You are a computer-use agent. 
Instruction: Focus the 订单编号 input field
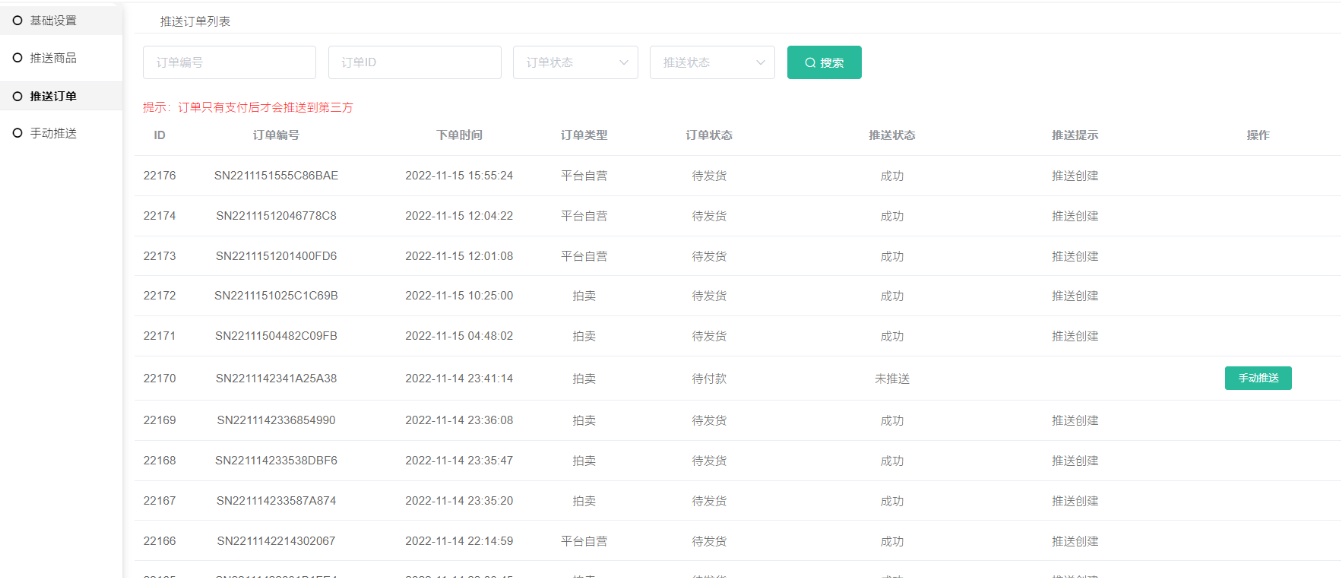(229, 62)
